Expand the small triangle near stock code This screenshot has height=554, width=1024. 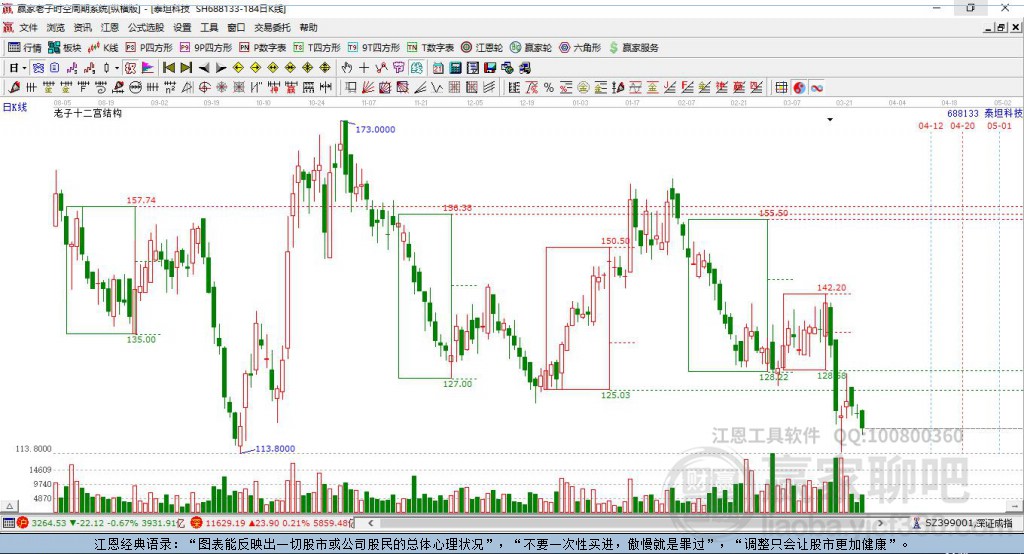[830, 120]
